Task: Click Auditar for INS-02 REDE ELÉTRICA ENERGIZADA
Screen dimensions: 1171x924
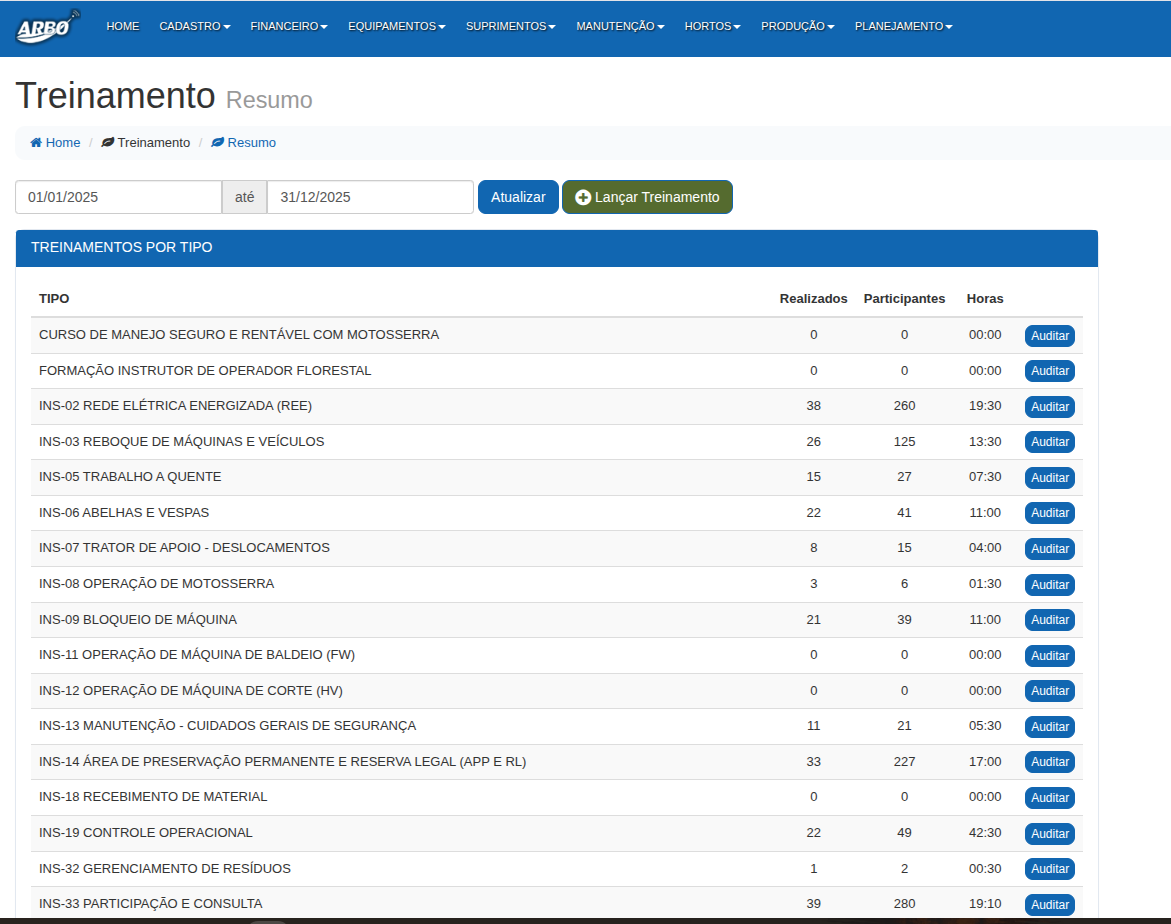Action: tap(1049, 406)
